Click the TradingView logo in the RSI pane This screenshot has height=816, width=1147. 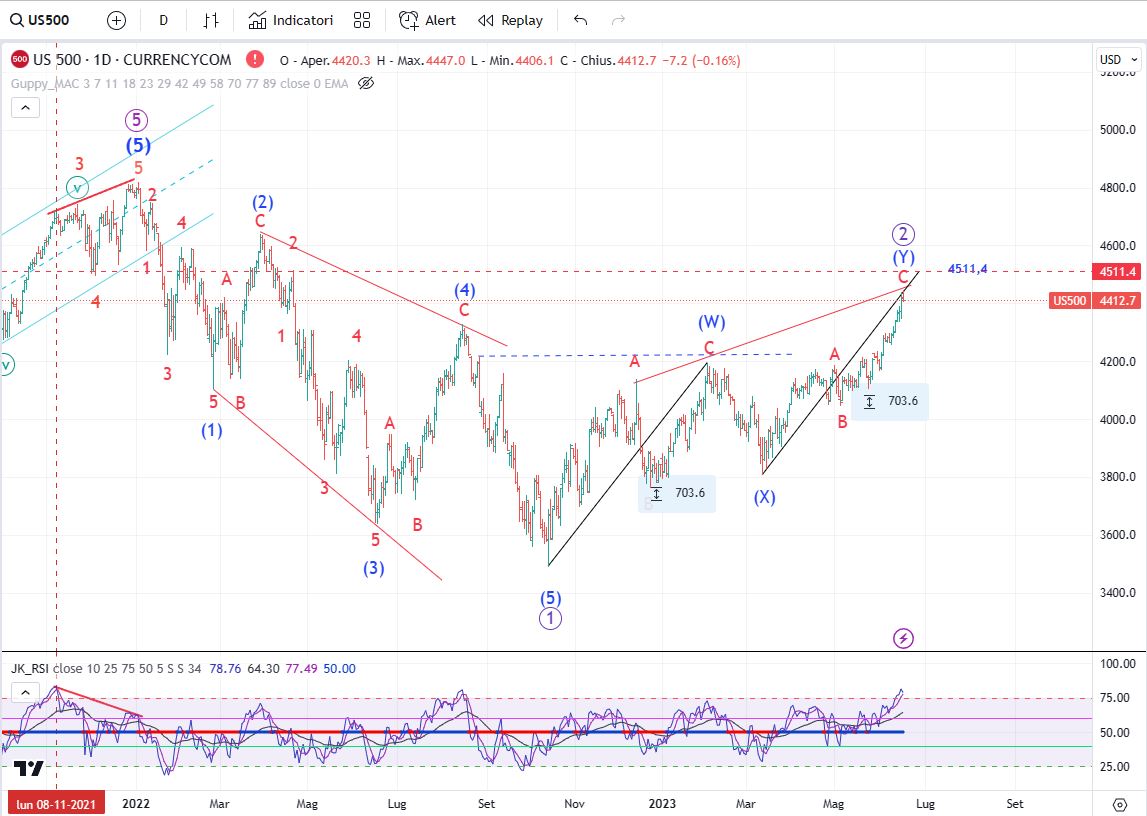coord(29,768)
